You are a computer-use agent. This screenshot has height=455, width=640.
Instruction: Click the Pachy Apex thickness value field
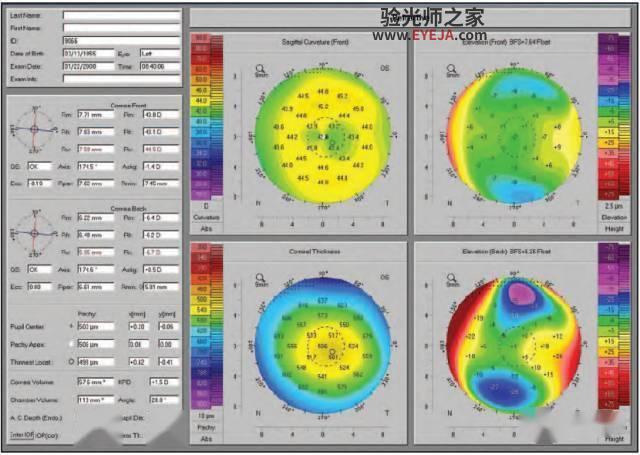(96, 344)
